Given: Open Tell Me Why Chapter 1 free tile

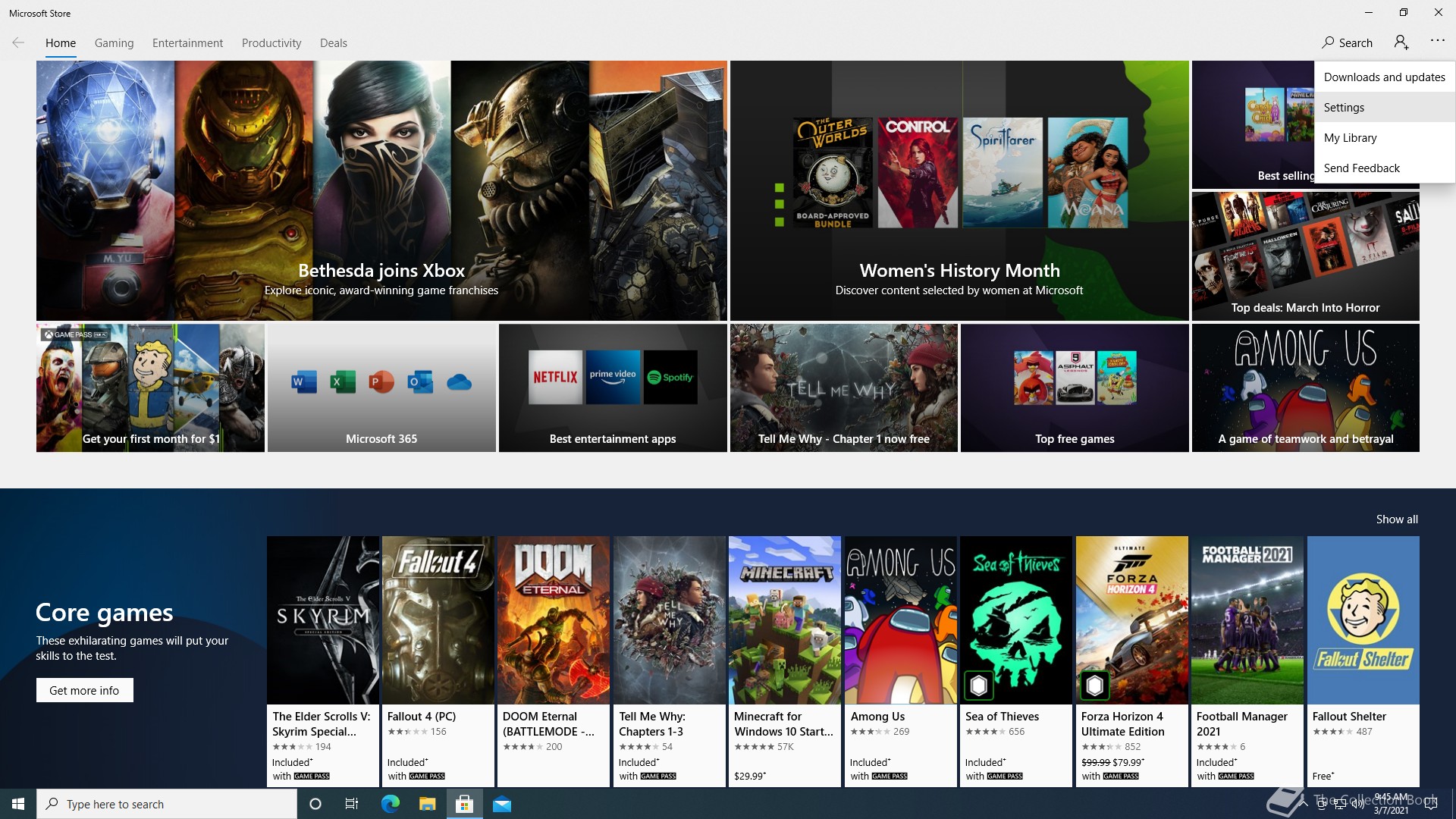Looking at the screenshot, I should pos(843,388).
